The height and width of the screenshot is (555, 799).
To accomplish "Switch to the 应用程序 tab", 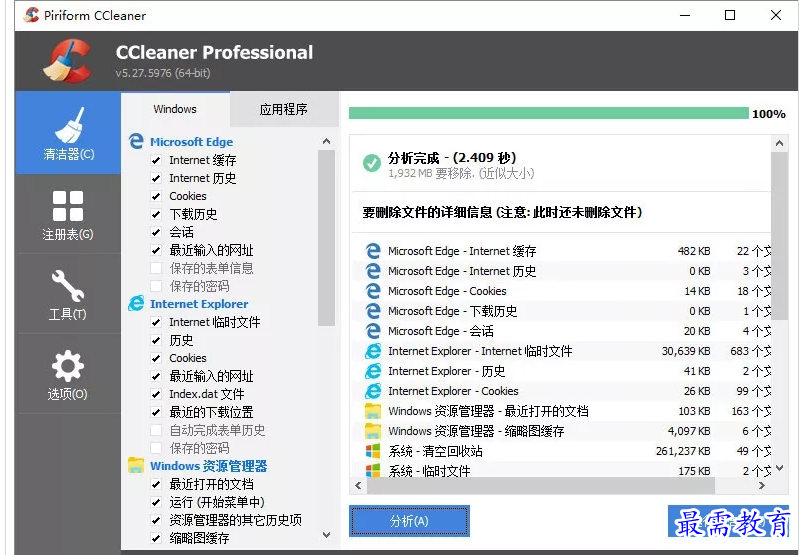I will [284, 109].
